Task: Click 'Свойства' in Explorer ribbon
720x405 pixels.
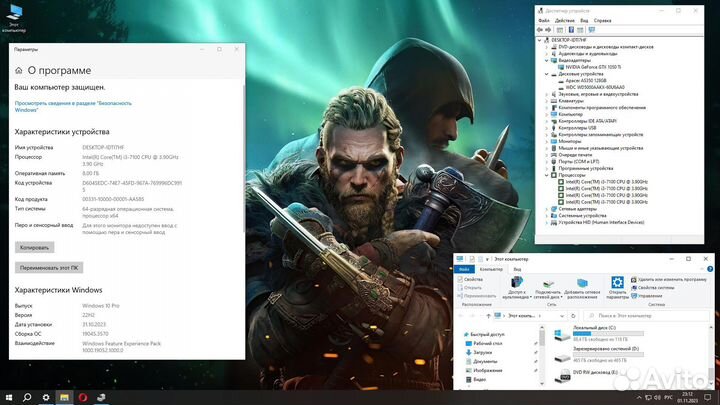Action: [470, 279]
